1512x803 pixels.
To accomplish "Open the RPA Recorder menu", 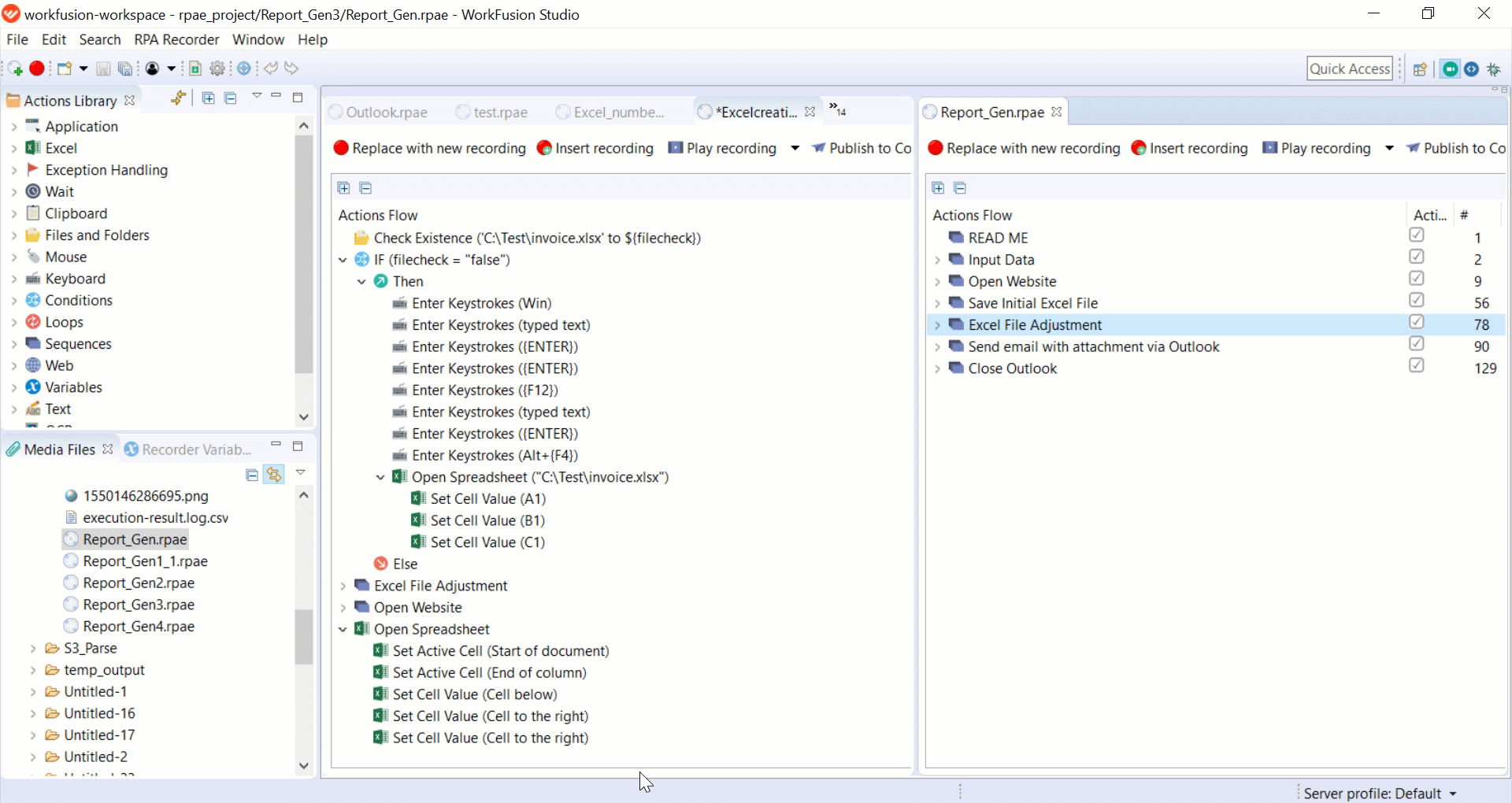I will (x=176, y=39).
